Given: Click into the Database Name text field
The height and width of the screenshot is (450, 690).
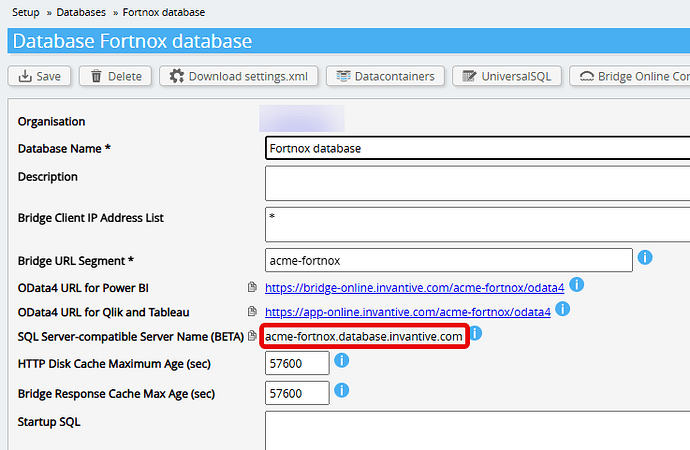Looking at the screenshot, I should pyautogui.click(x=476, y=148).
